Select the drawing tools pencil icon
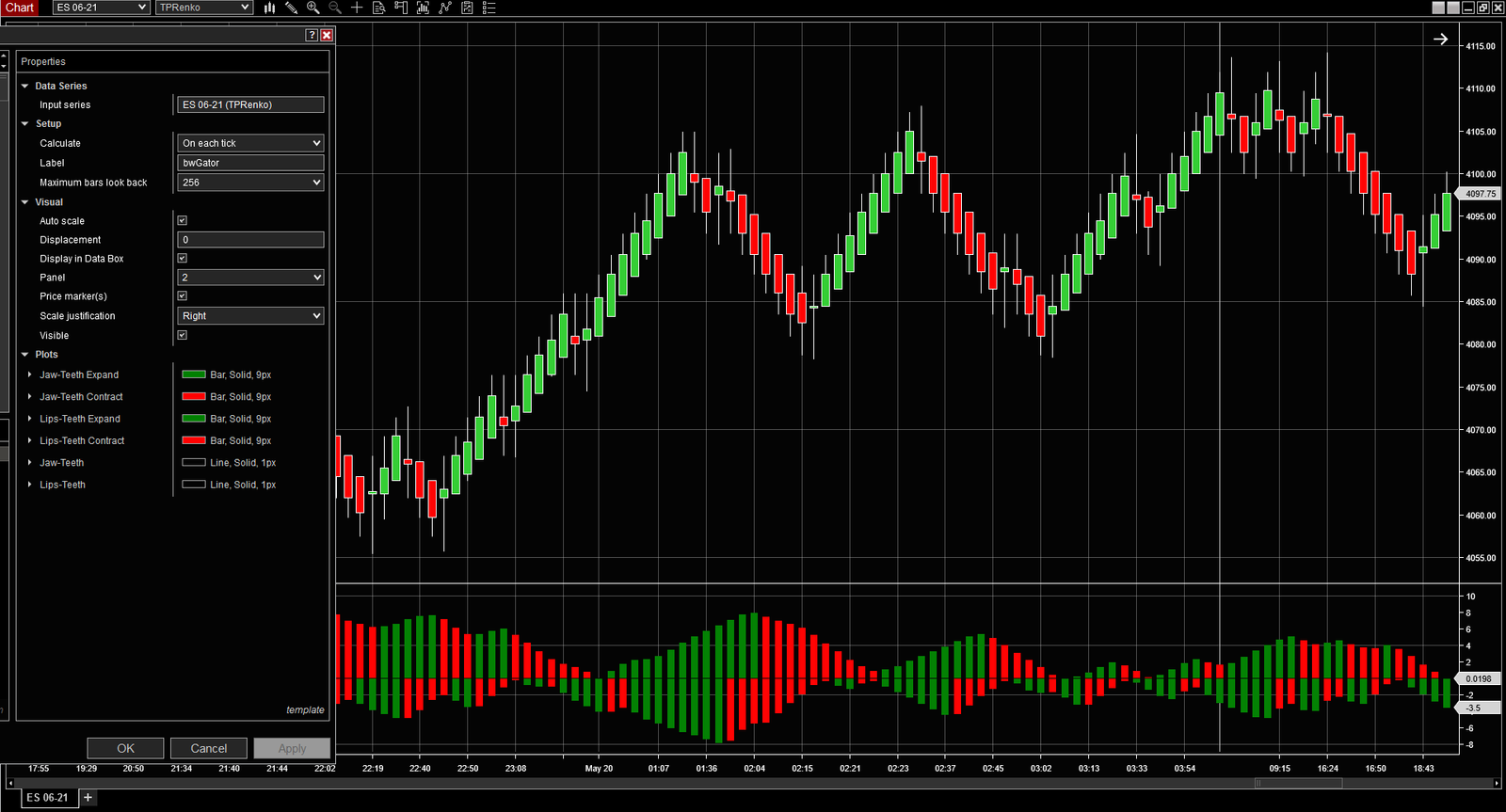 click(x=291, y=8)
